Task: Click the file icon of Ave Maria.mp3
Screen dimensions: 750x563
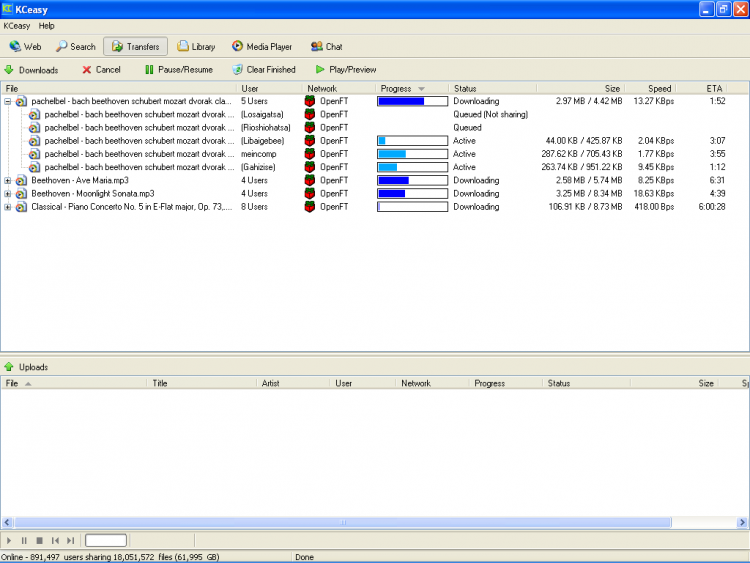Action: pos(21,181)
